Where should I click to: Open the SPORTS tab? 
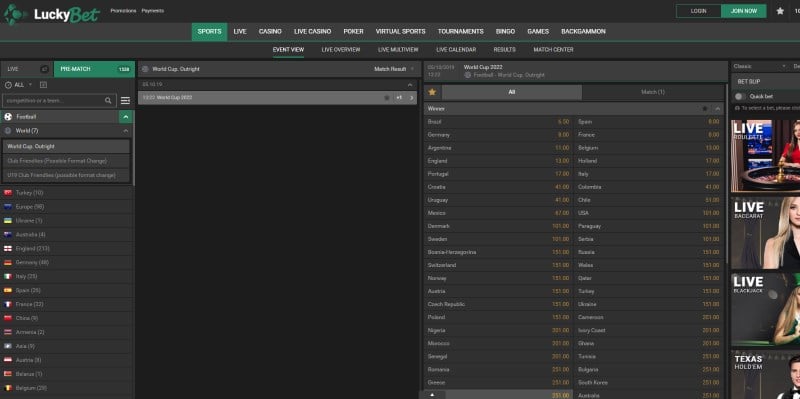coord(210,32)
